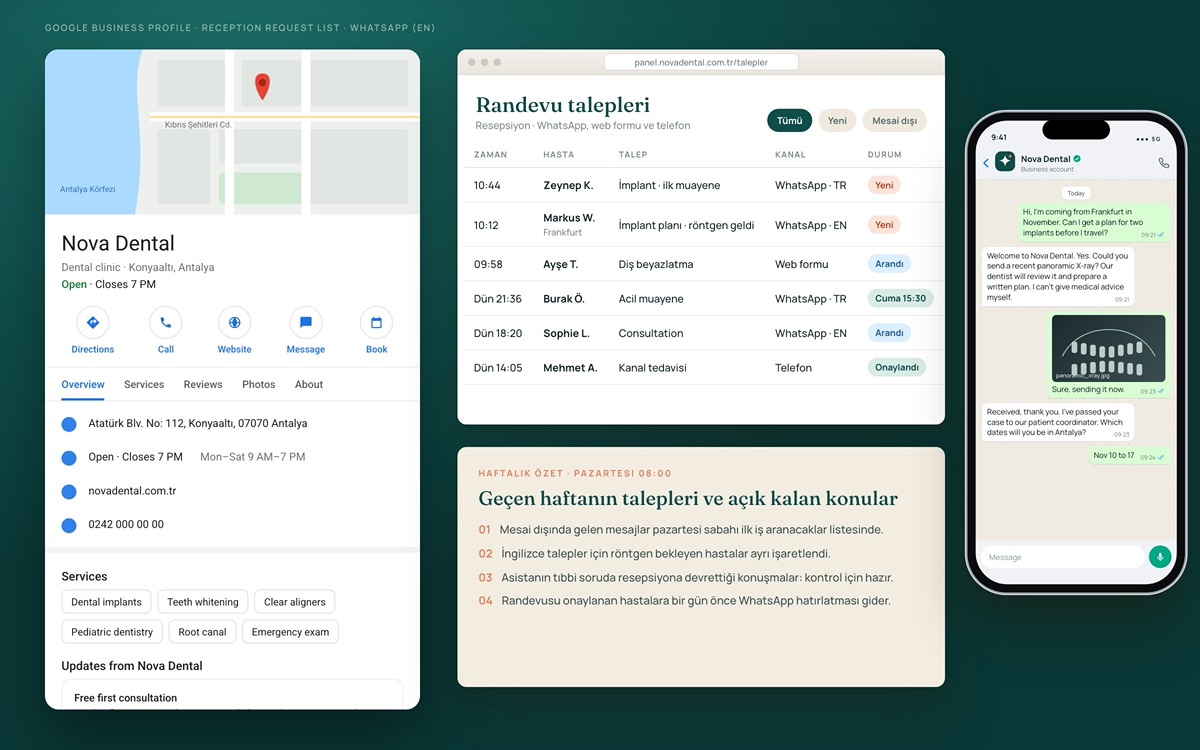Click the Message icon in business profile
This screenshot has height=750, width=1200.
pos(306,323)
